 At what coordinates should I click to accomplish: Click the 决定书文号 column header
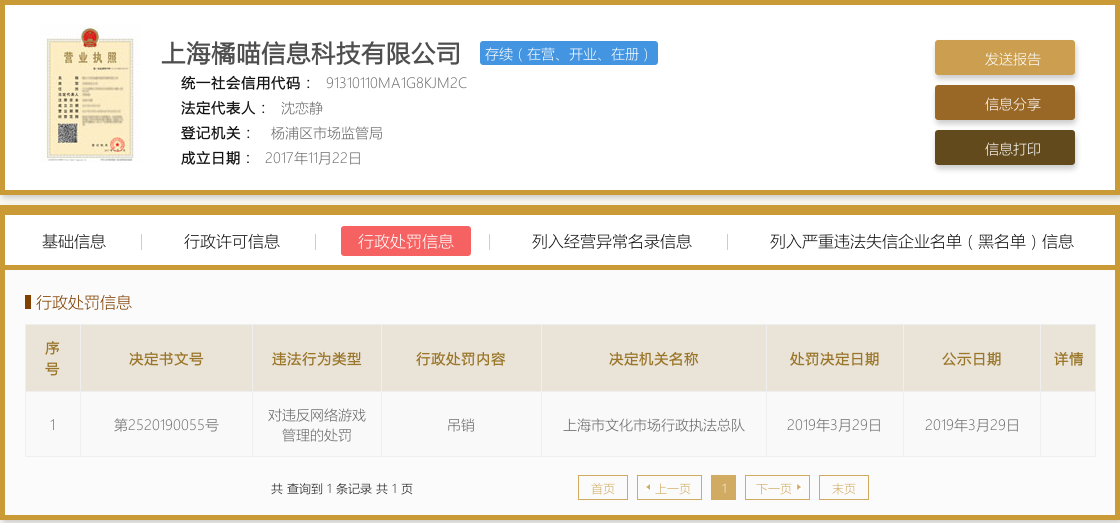coord(166,358)
